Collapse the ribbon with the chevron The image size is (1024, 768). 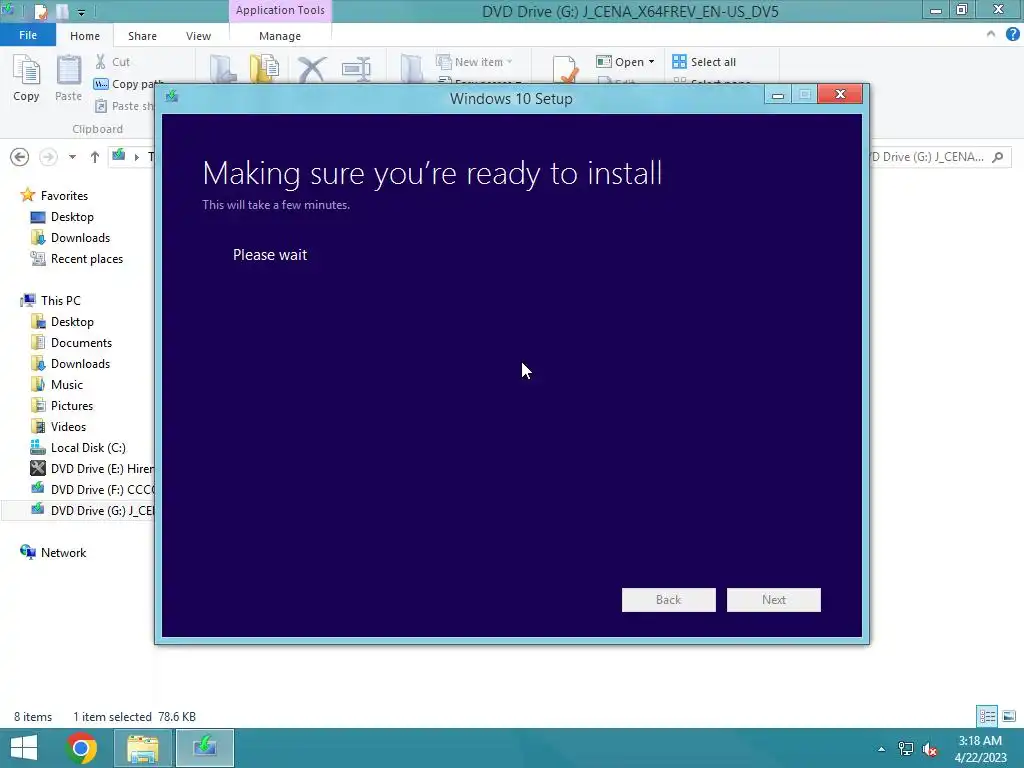pos(991,34)
